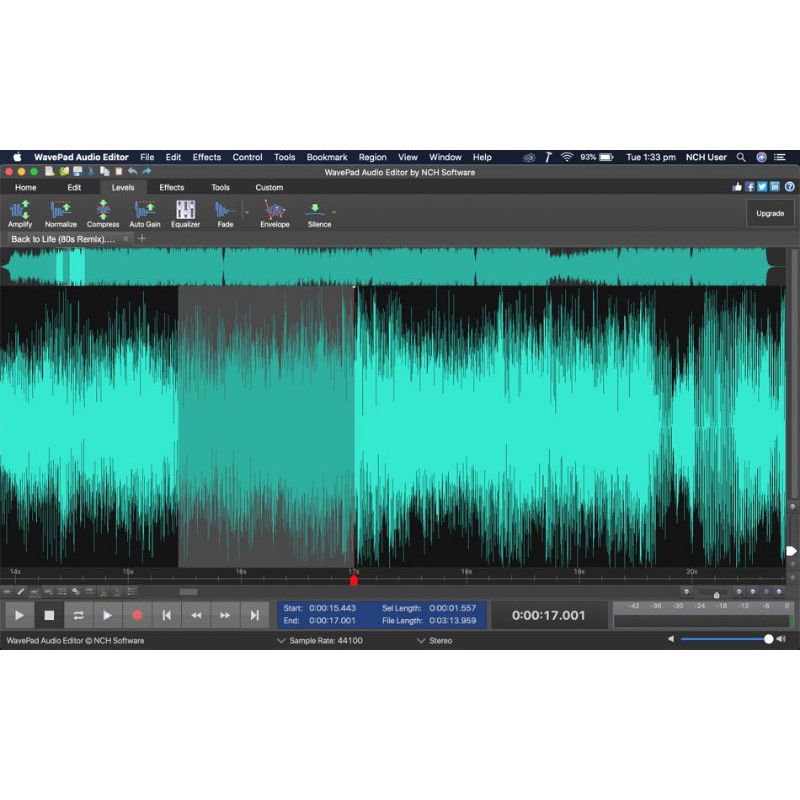Stop audio playback
Image resolution: width=800 pixels, height=800 pixels.
point(49,615)
